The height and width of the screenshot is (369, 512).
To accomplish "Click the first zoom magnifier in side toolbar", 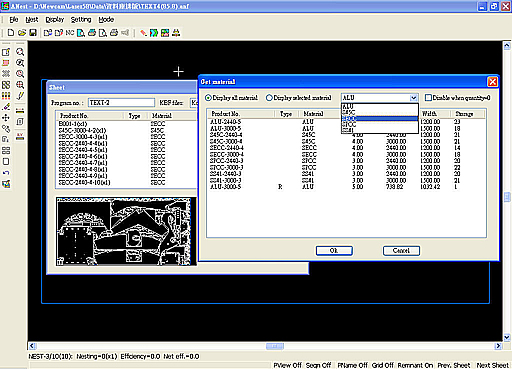I will pyautogui.click(x=20, y=52).
